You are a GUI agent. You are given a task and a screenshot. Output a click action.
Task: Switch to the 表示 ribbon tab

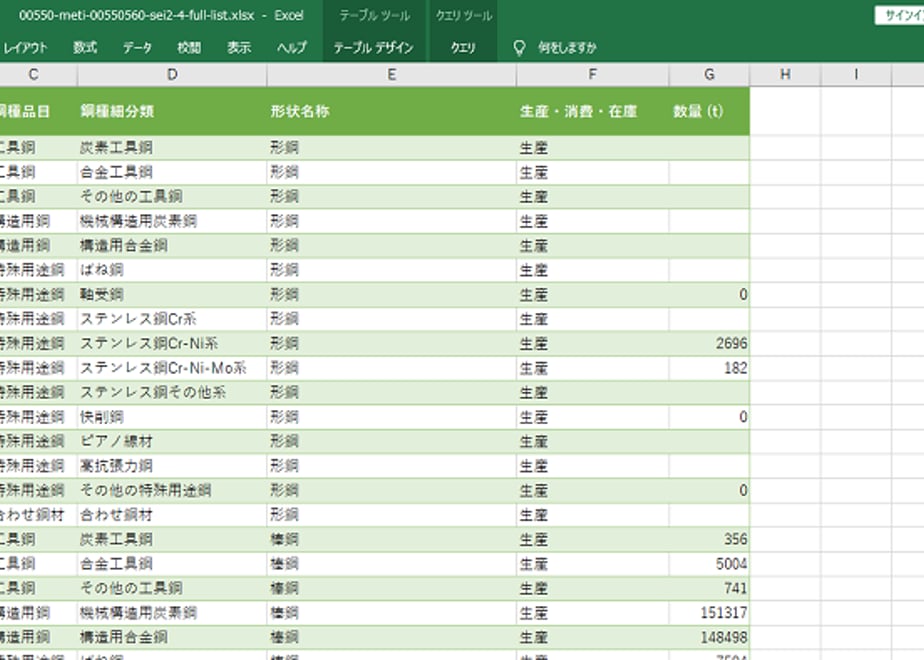239,48
